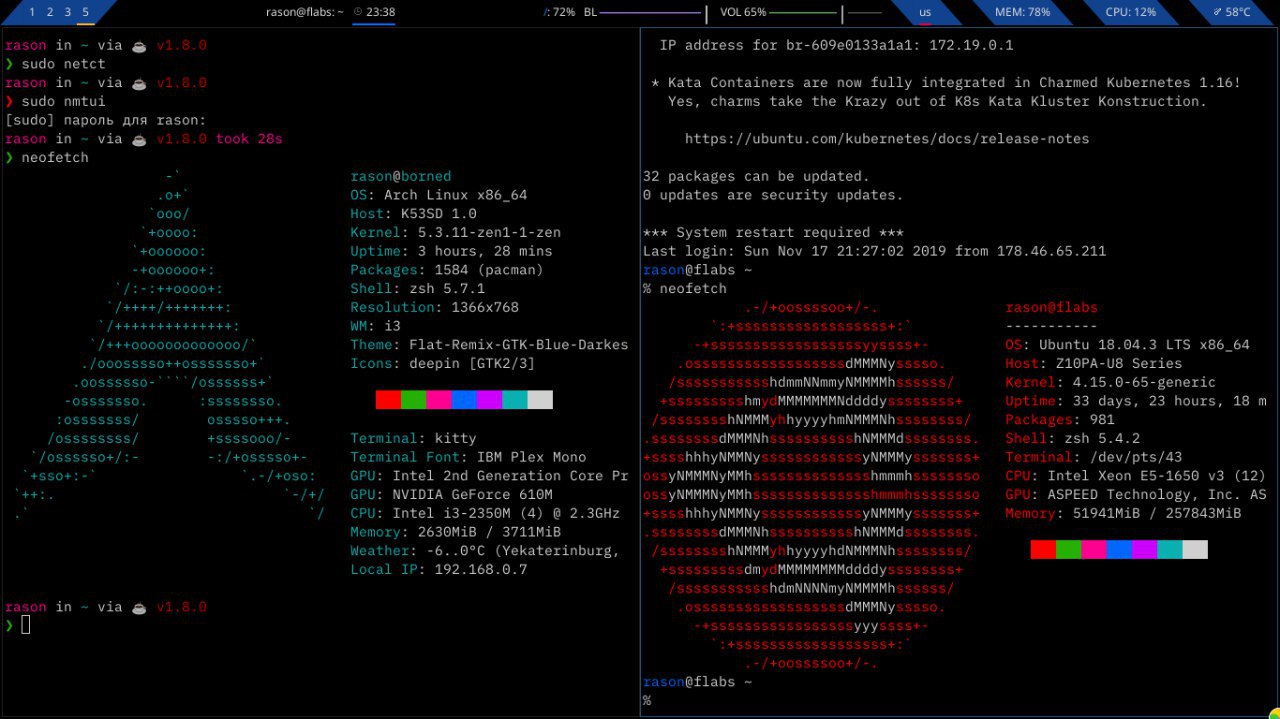Image resolution: width=1280 pixels, height=719 pixels.
Task: Click '32 packages can be updated.' line
Action: (x=756, y=176)
